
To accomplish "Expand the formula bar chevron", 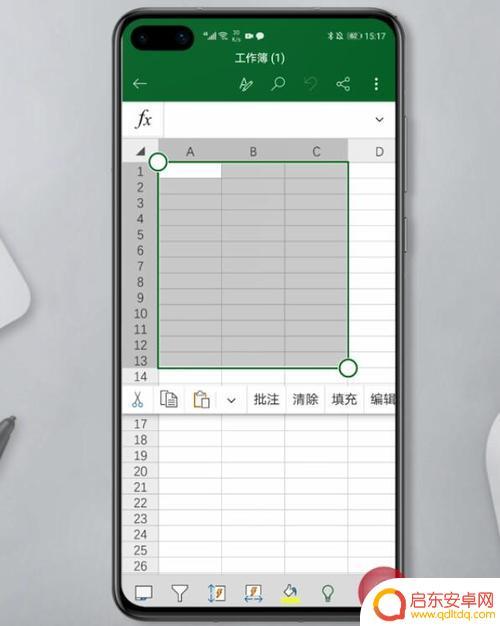I will coord(379,119).
